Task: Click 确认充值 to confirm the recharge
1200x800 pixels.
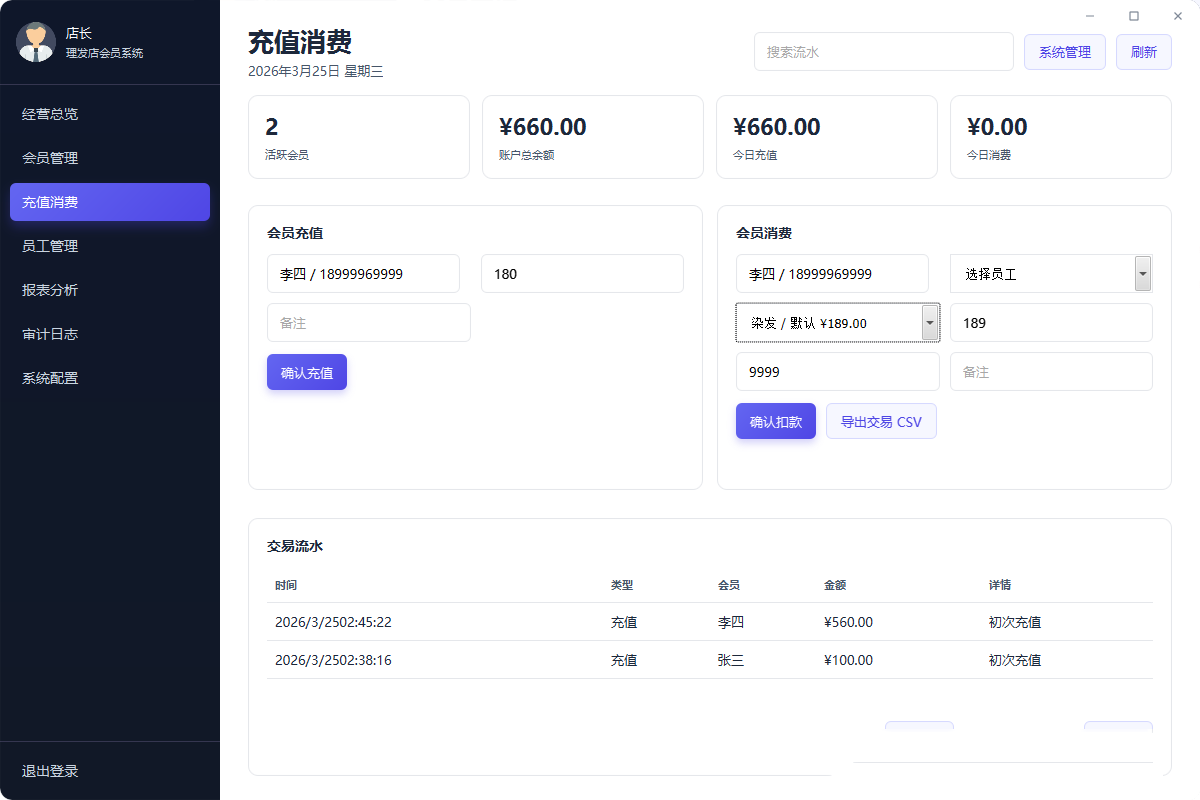Action: coord(307,371)
